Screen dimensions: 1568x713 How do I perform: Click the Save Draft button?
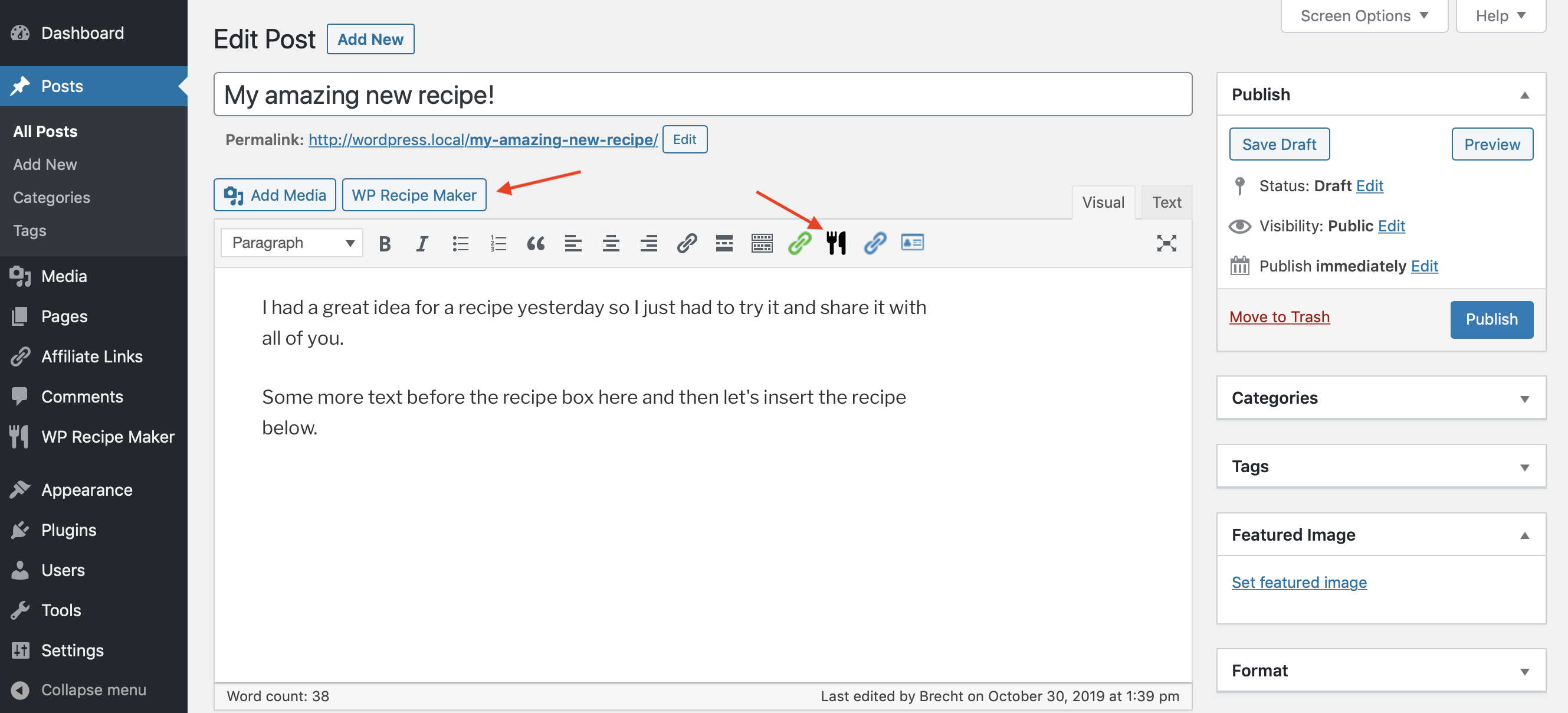[x=1278, y=144]
